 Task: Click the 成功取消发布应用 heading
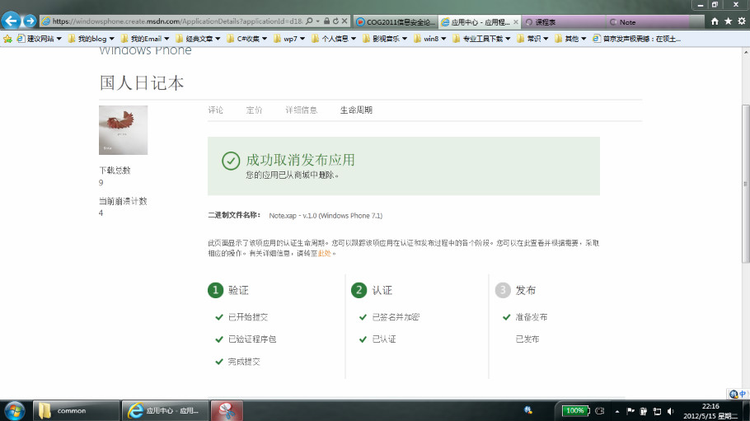click(300, 160)
